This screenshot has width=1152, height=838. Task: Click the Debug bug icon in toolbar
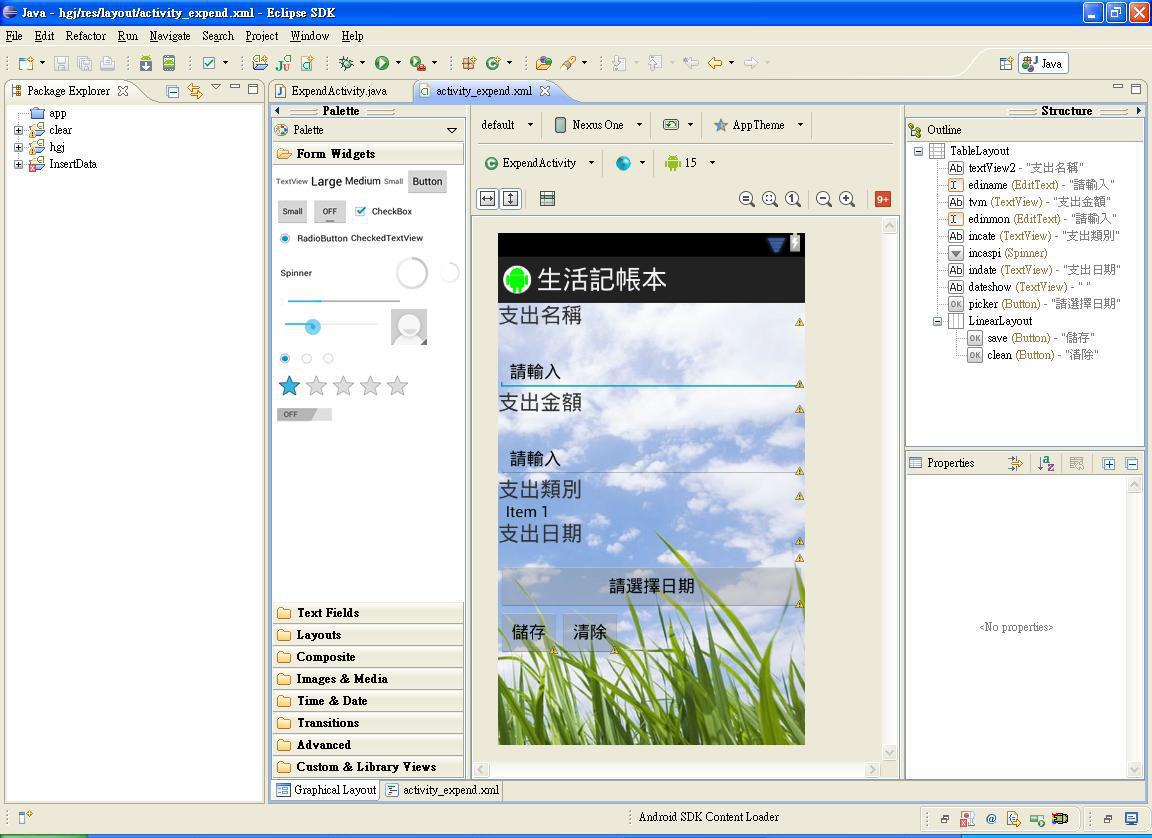tap(346, 63)
